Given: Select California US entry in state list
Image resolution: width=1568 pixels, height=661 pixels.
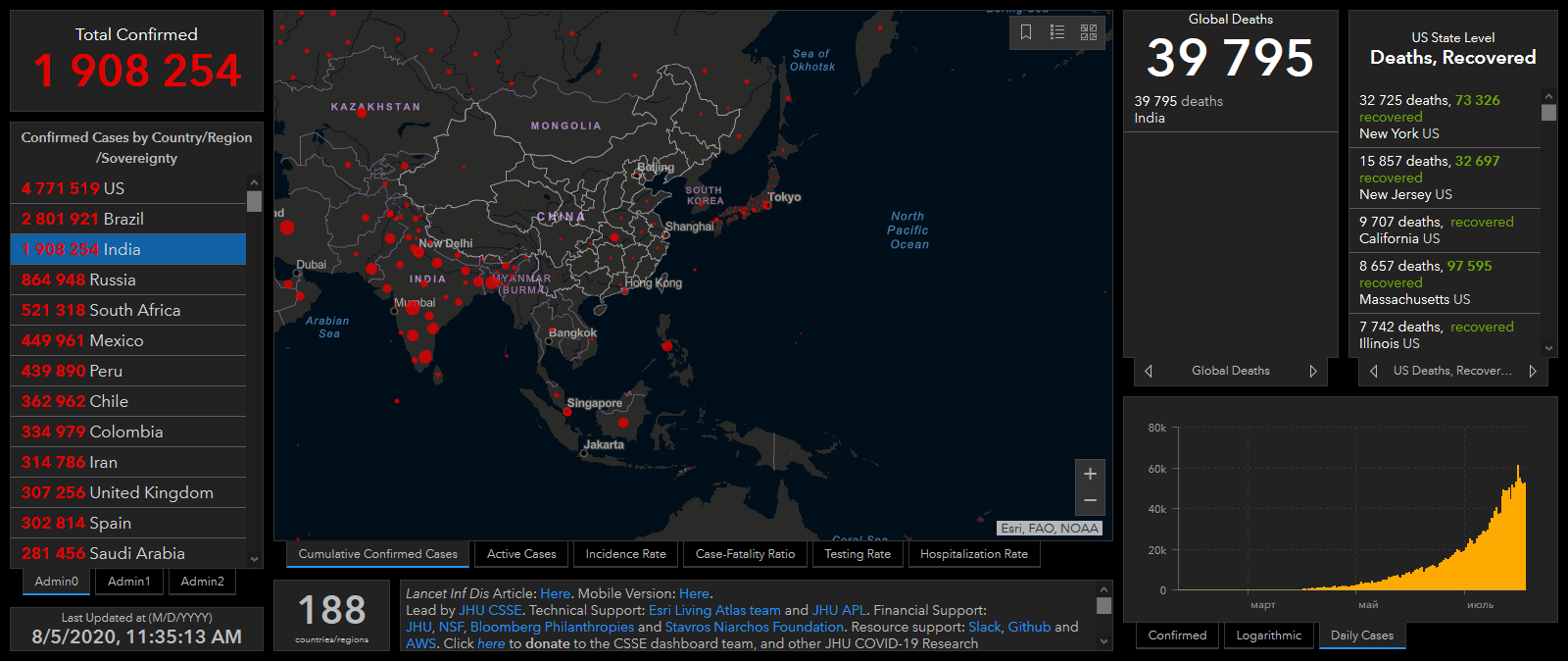Looking at the screenshot, I should point(1445,230).
